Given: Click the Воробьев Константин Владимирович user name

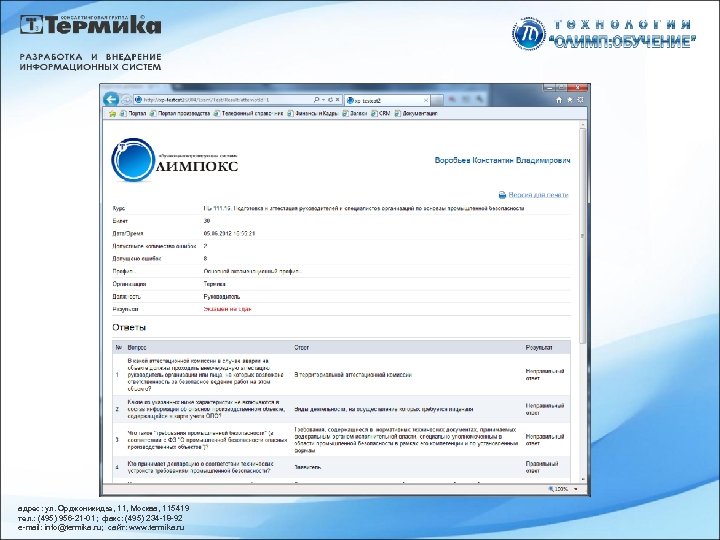Looking at the screenshot, I should point(502,160).
